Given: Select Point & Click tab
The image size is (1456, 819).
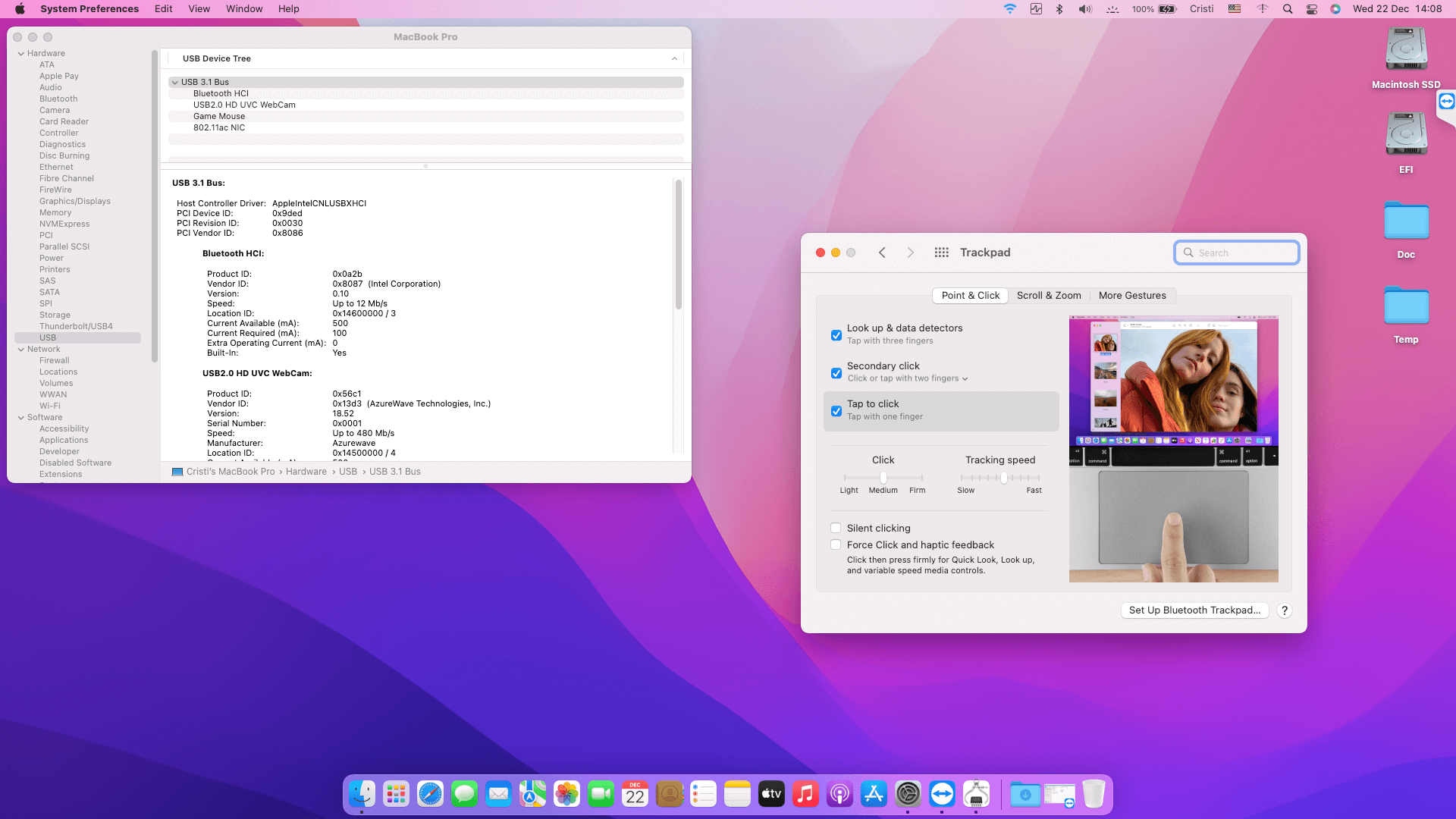Looking at the screenshot, I should 971,296.
